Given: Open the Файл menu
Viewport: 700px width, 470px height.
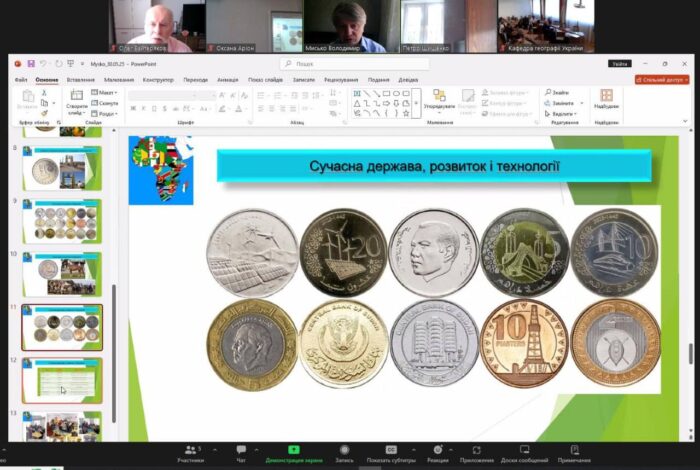Looking at the screenshot, I should click(21, 79).
